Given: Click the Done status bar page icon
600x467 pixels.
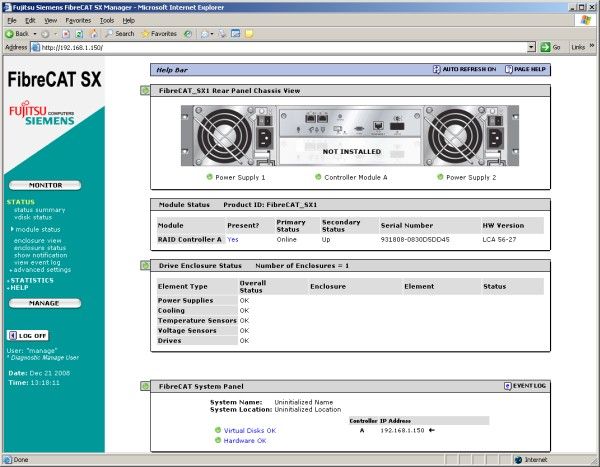Looking at the screenshot, I should tap(8, 459).
